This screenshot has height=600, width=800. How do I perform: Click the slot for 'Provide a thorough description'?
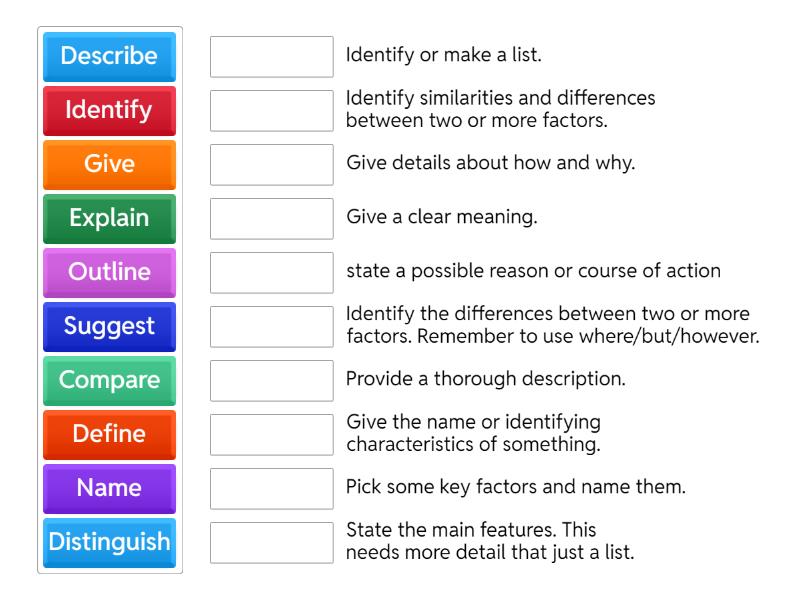[272, 381]
